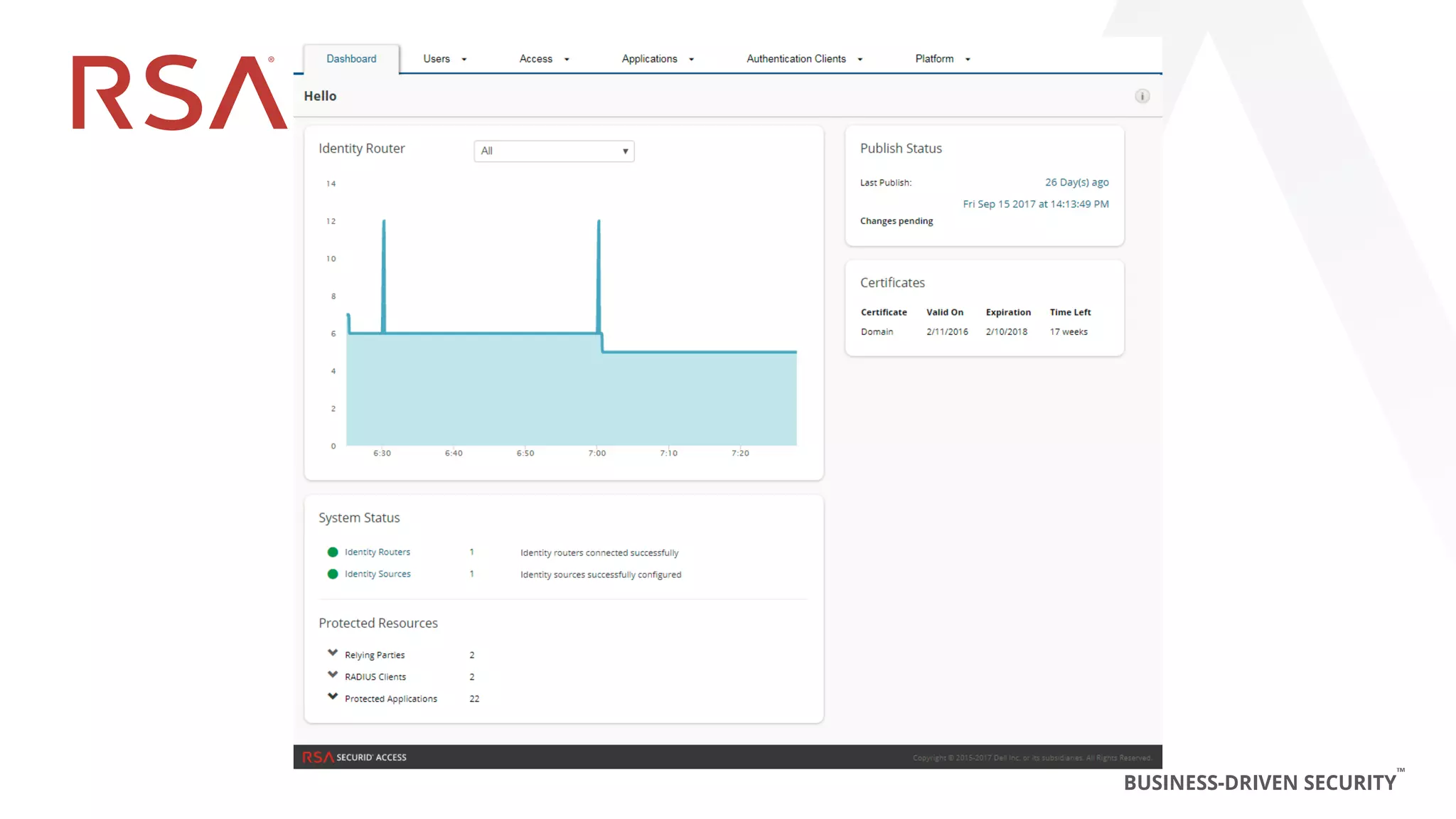Click 'Identity sources successfully configured' message
Screen dimensions: 1456x819
601,575
